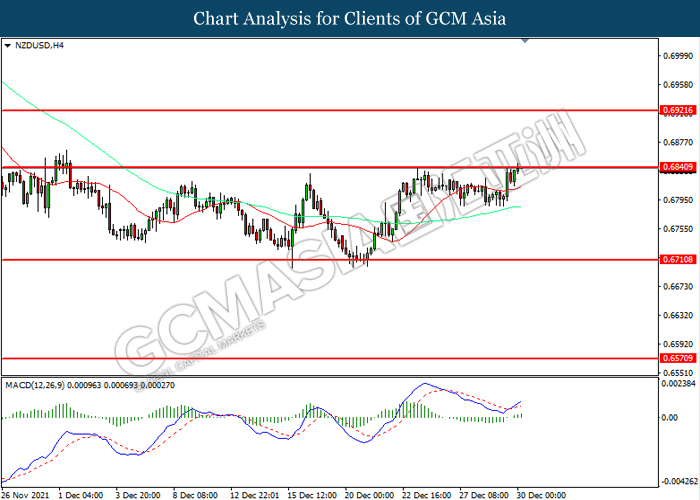Screen dimensions: 700x500
Task: Select the 0.65709 support price label
Action: pyautogui.click(x=679, y=358)
